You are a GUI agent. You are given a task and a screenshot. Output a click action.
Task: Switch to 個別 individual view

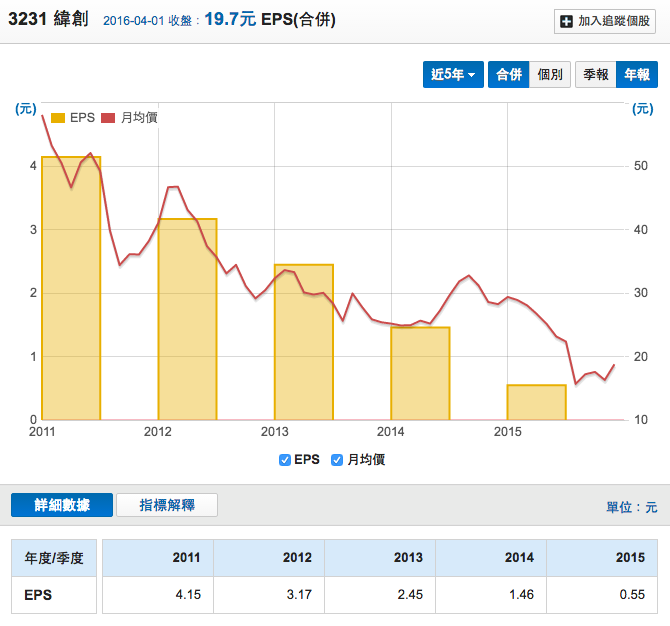[x=550, y=75]
